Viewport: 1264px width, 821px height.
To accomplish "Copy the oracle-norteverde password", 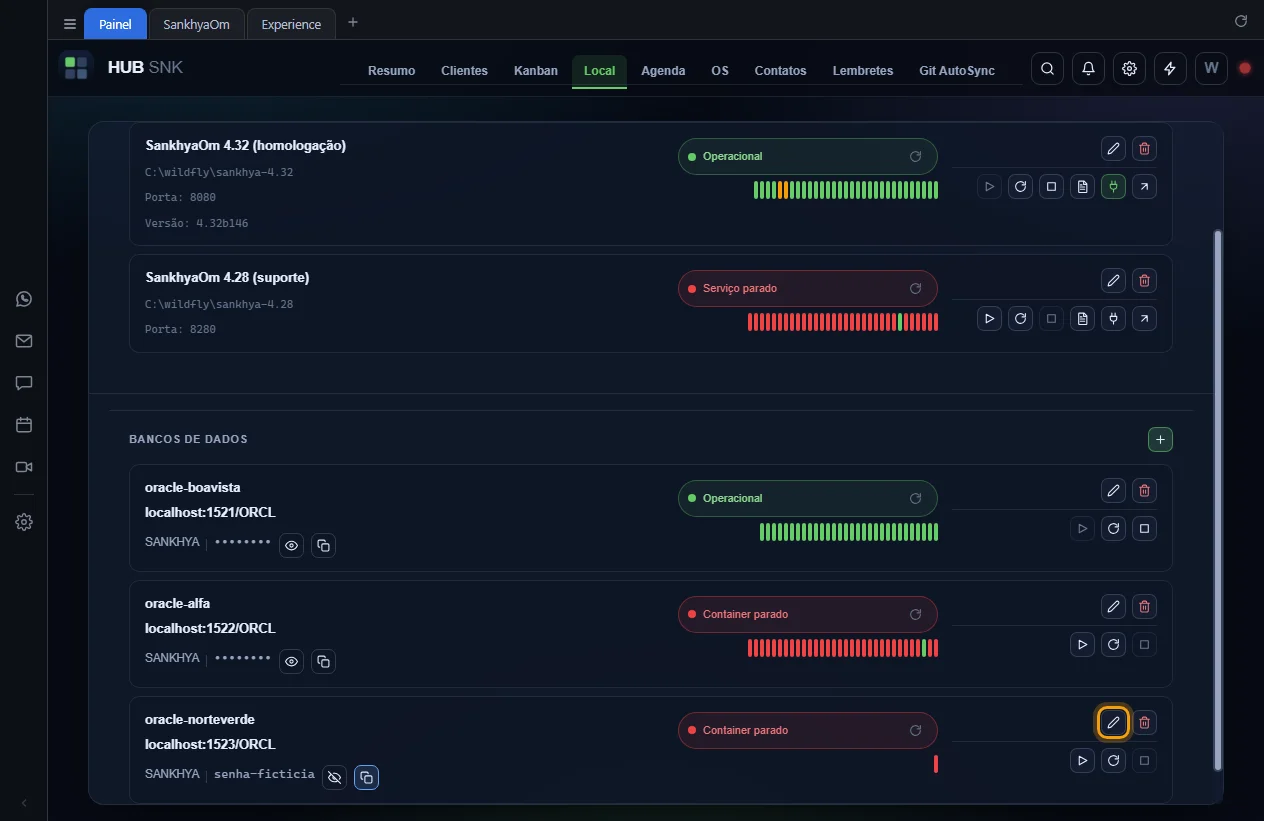I will pyautogui.click(x=366, y=777).
